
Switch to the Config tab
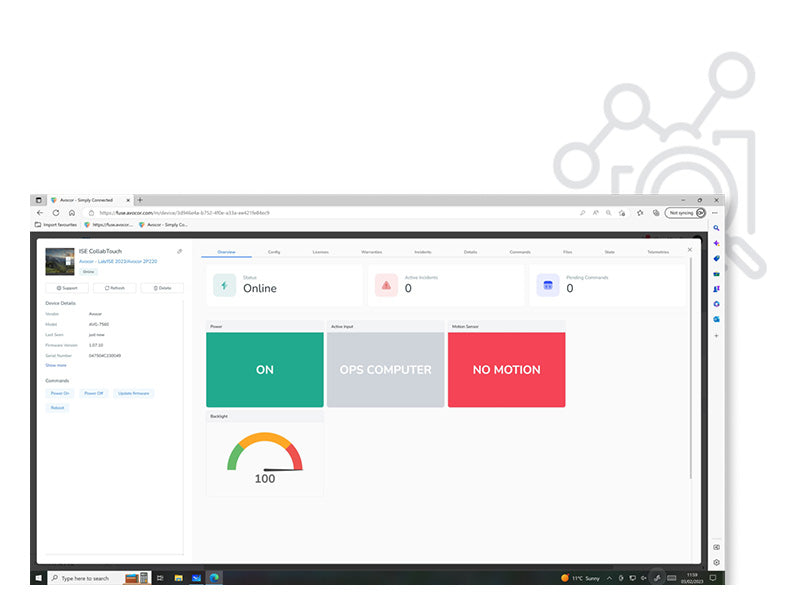tap(274, 252)
